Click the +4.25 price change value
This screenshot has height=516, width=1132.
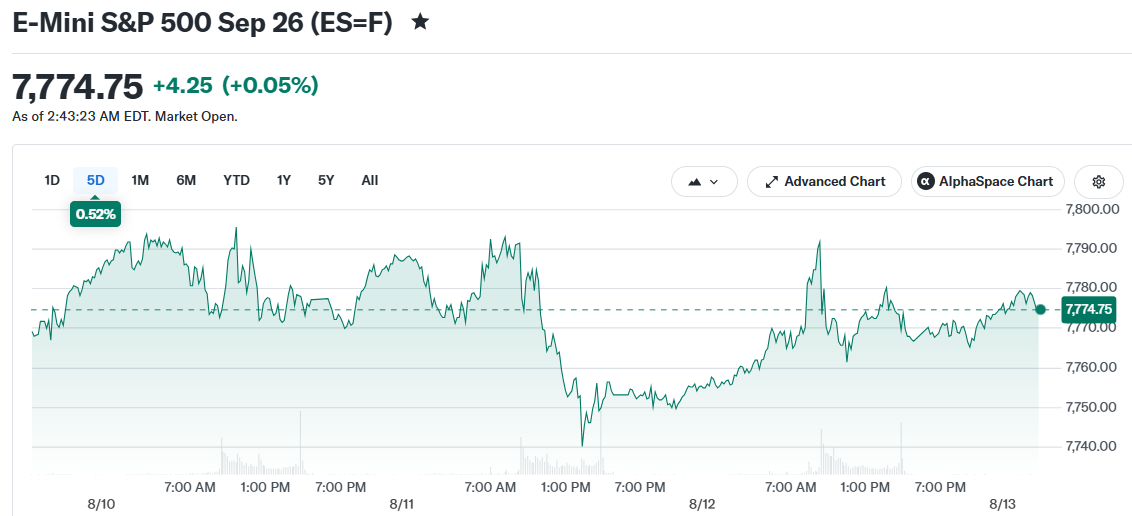183,86
